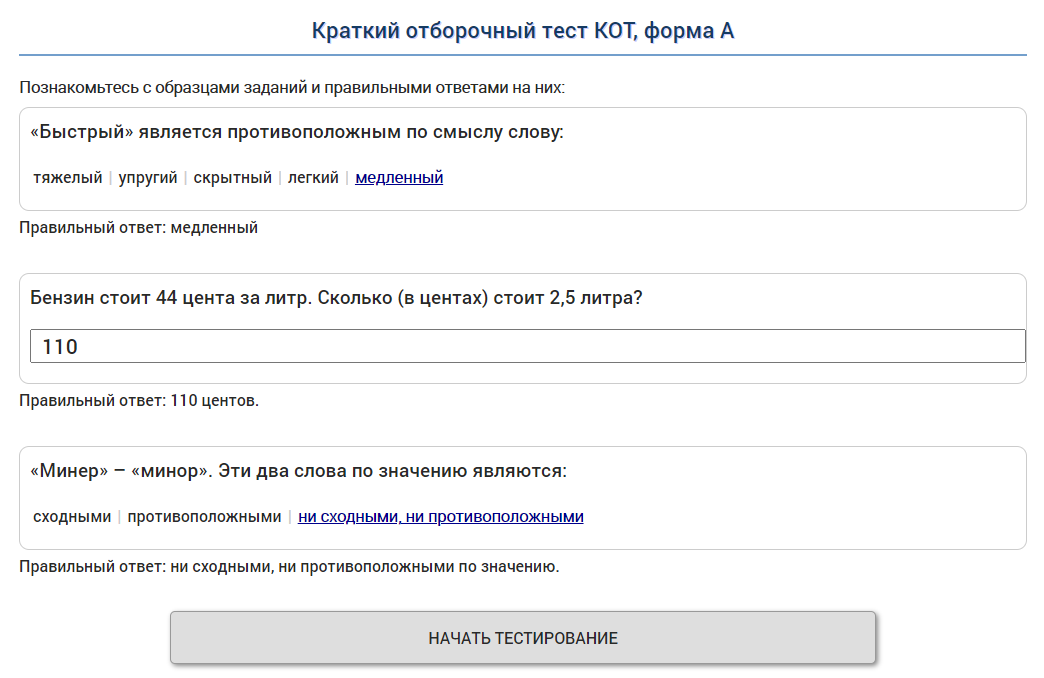
Task: Click the «Правильный ответ: 110 центов» caption
Action: click(x=138, y=401)
